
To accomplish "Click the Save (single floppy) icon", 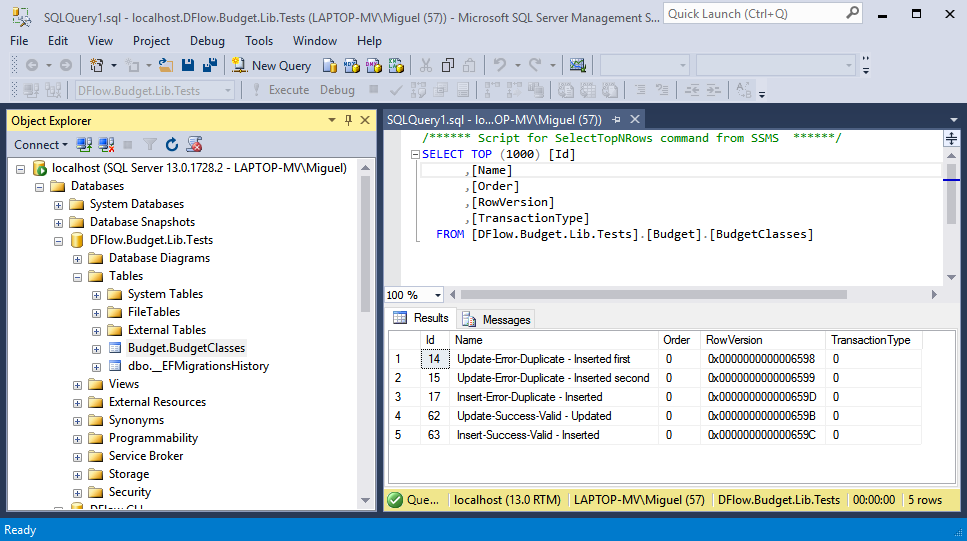I will pyautogui.click(x=188, y=65).
